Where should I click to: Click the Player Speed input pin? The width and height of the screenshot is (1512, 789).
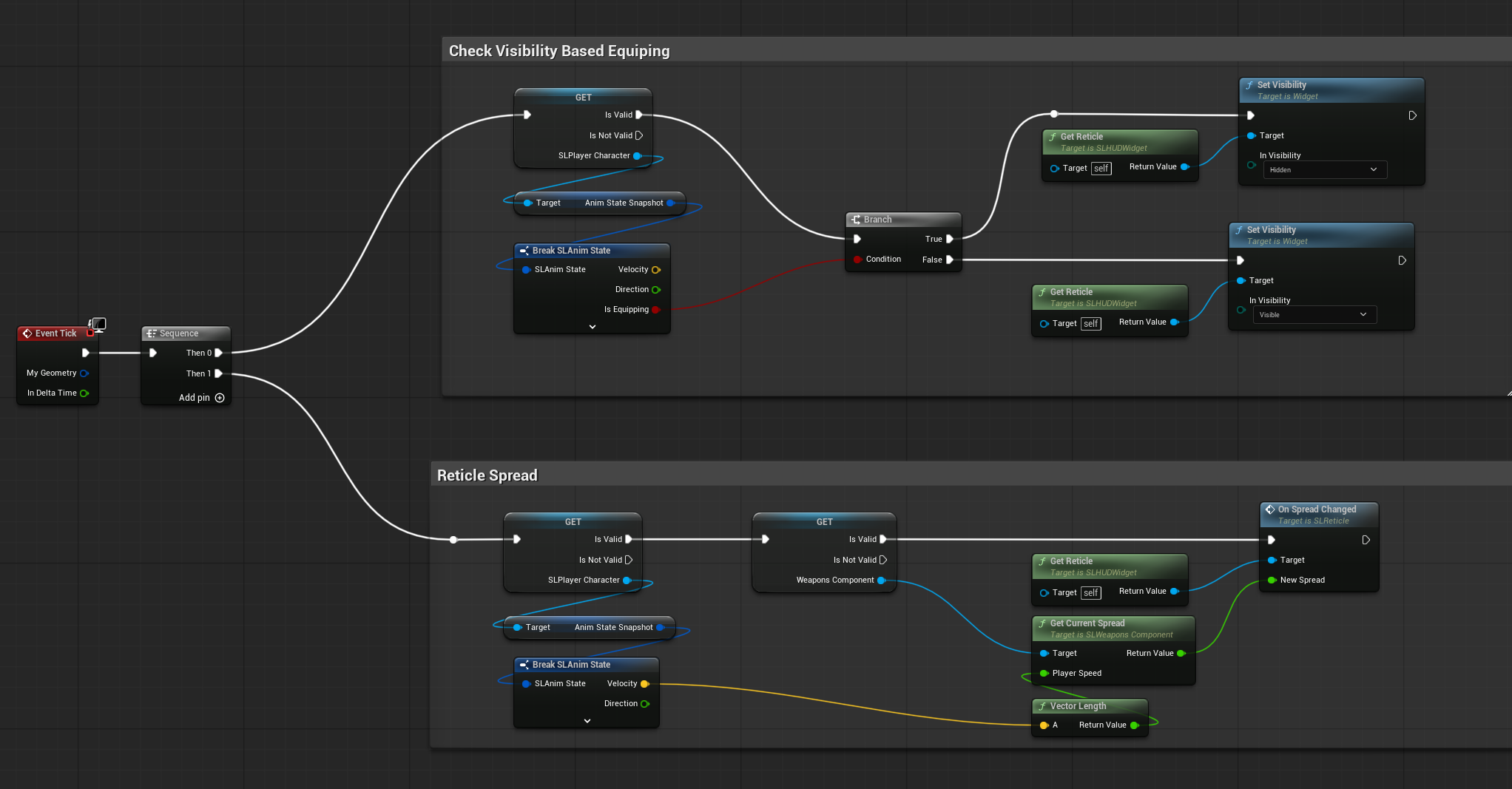click(x=1044, y=674)
